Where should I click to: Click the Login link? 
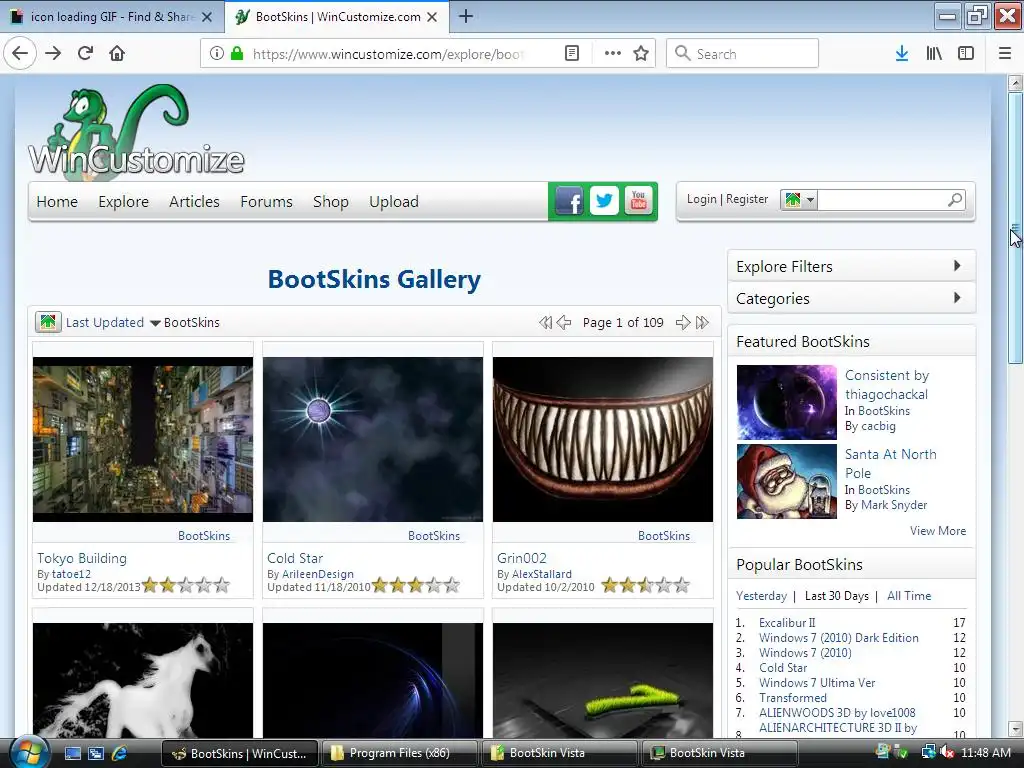click(701, 199)
